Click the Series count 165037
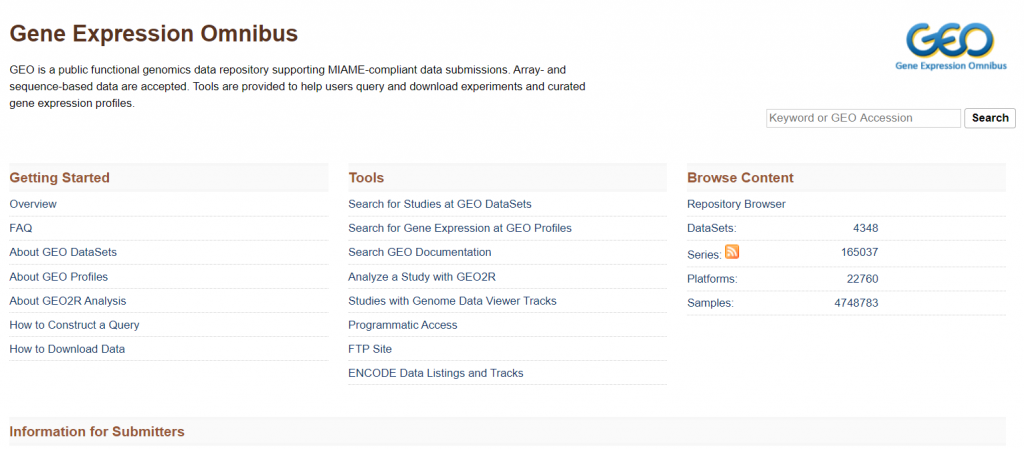 tap(859, 253)
